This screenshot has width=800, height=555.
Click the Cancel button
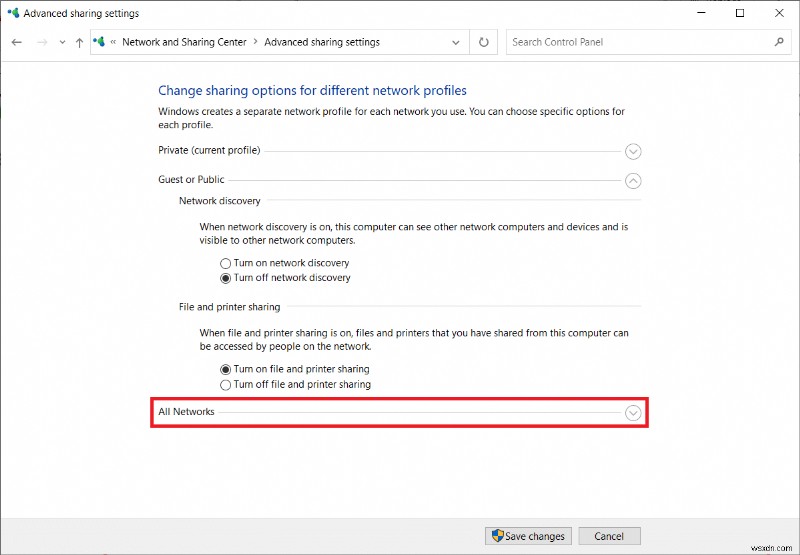click(609, 536)
